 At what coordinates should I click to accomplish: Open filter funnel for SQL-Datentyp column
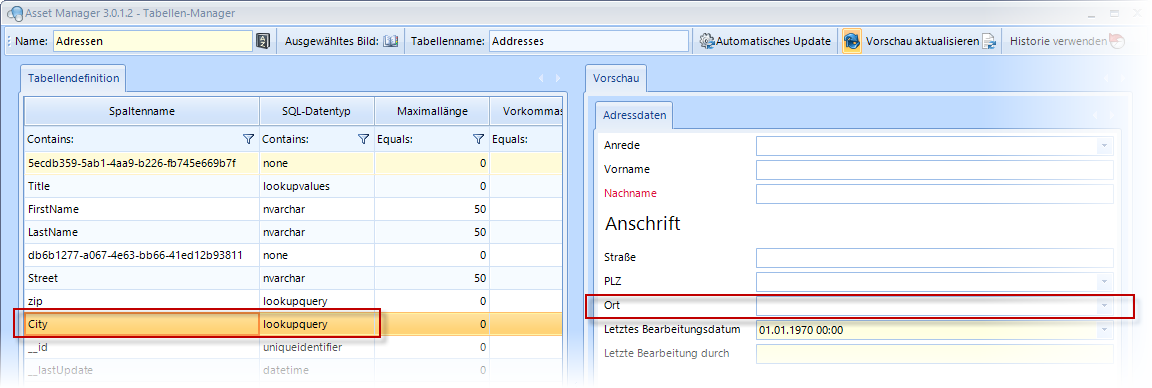(x=363, y=139)
